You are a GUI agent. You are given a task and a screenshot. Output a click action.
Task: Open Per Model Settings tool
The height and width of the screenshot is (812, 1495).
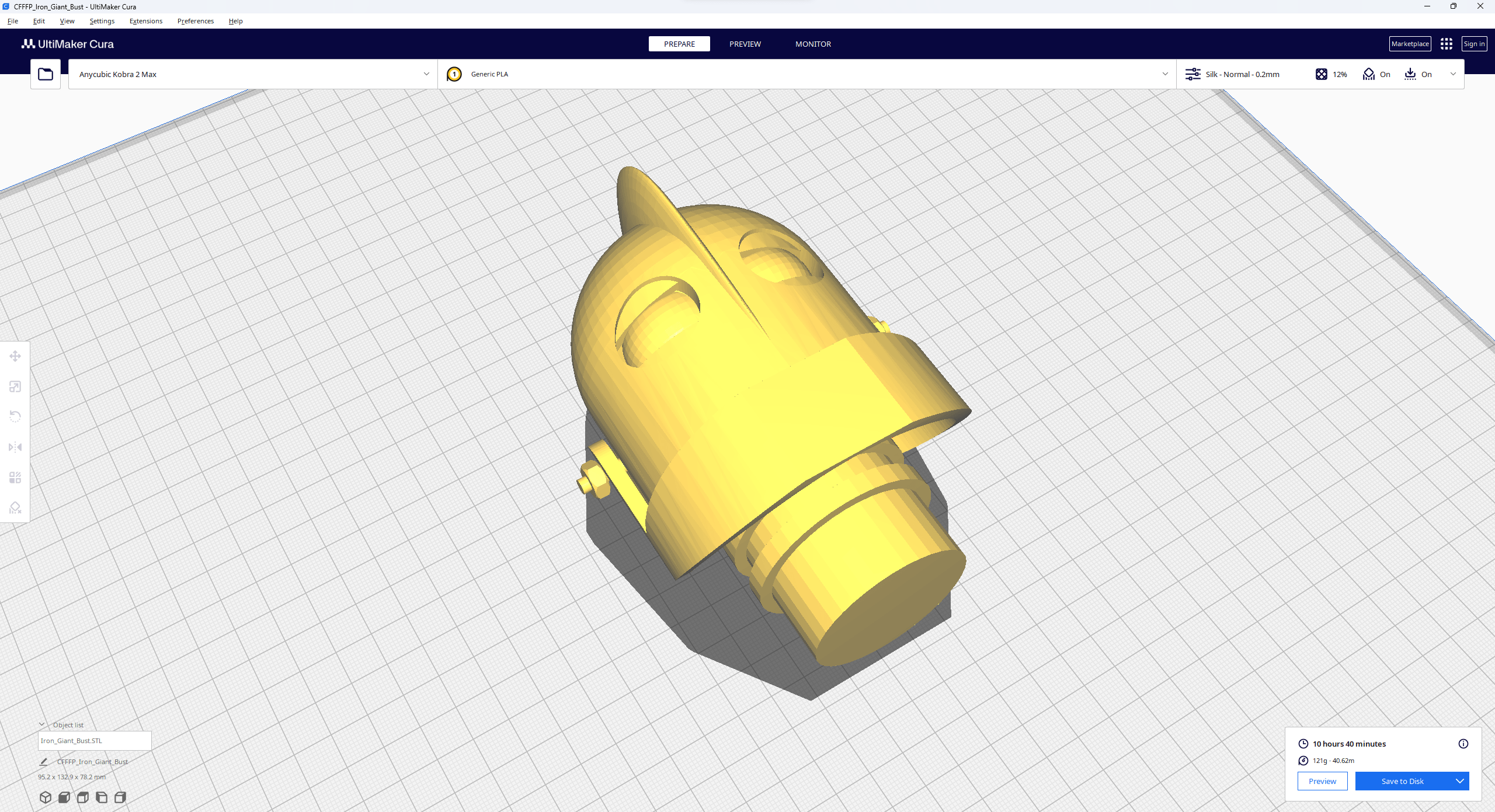(x=15, y=478)
